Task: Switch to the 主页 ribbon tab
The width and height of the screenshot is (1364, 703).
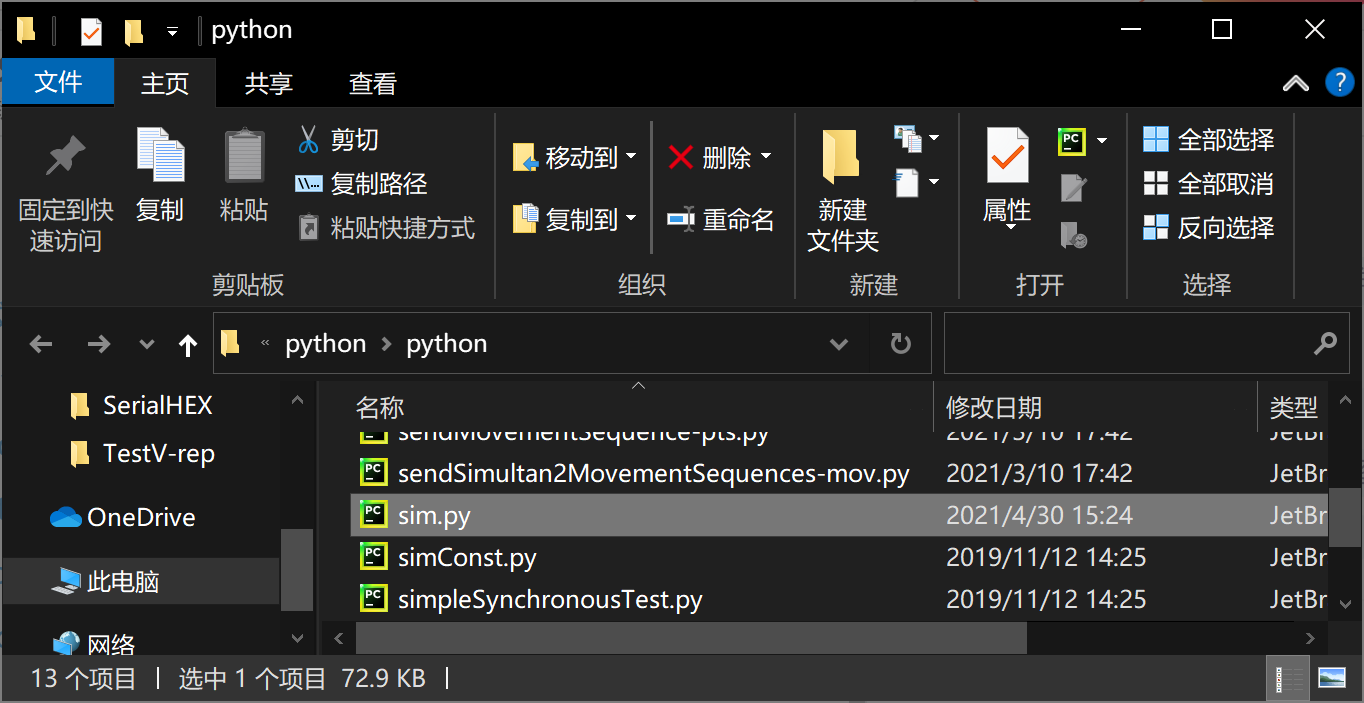Action: 165,83
